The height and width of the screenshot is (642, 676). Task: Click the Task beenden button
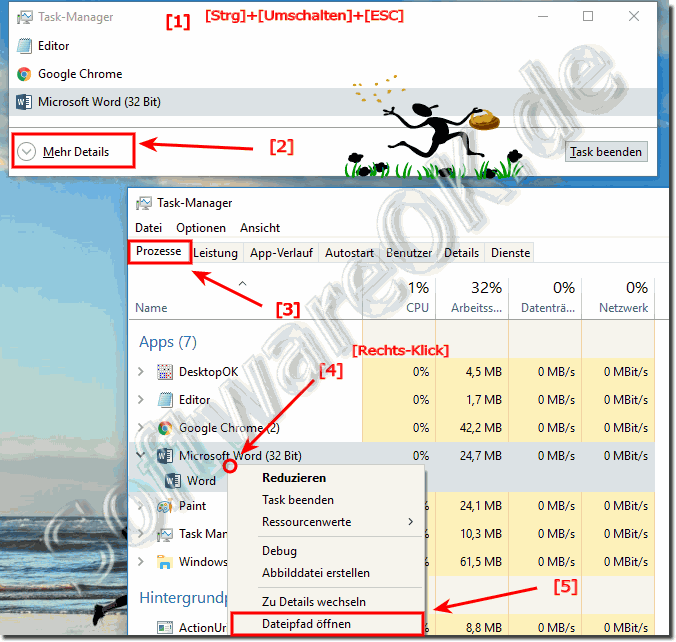pos(606,152)
